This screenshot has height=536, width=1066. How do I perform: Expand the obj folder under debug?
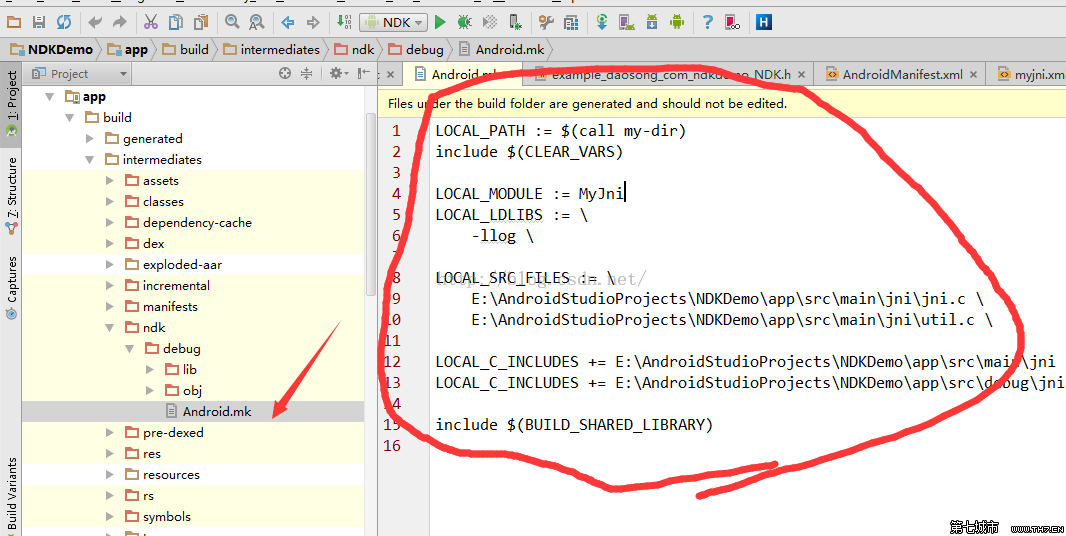pyautogui.click(x=150, y=390)
